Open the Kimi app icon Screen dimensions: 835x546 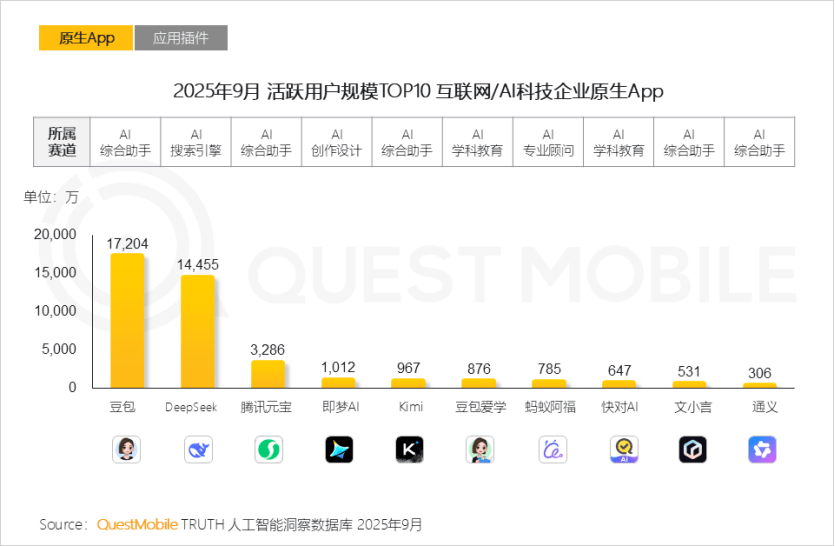click(x=409, y=450)
